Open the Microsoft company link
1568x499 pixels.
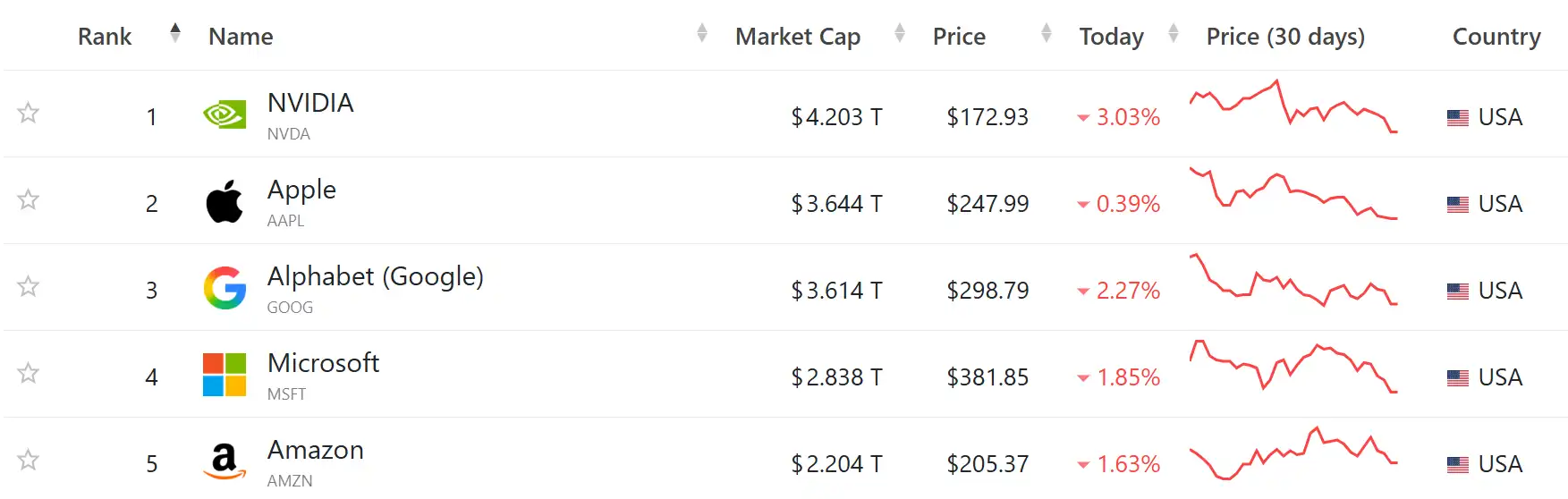point(323,363)
